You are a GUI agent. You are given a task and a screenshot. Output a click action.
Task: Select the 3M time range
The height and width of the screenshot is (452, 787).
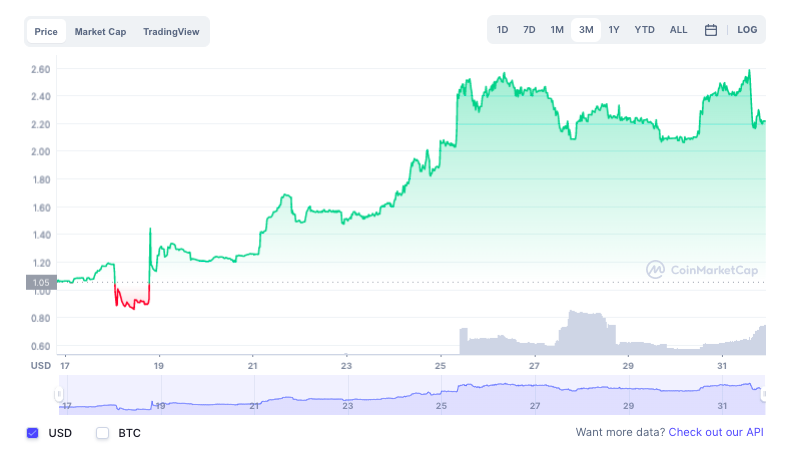586,30
